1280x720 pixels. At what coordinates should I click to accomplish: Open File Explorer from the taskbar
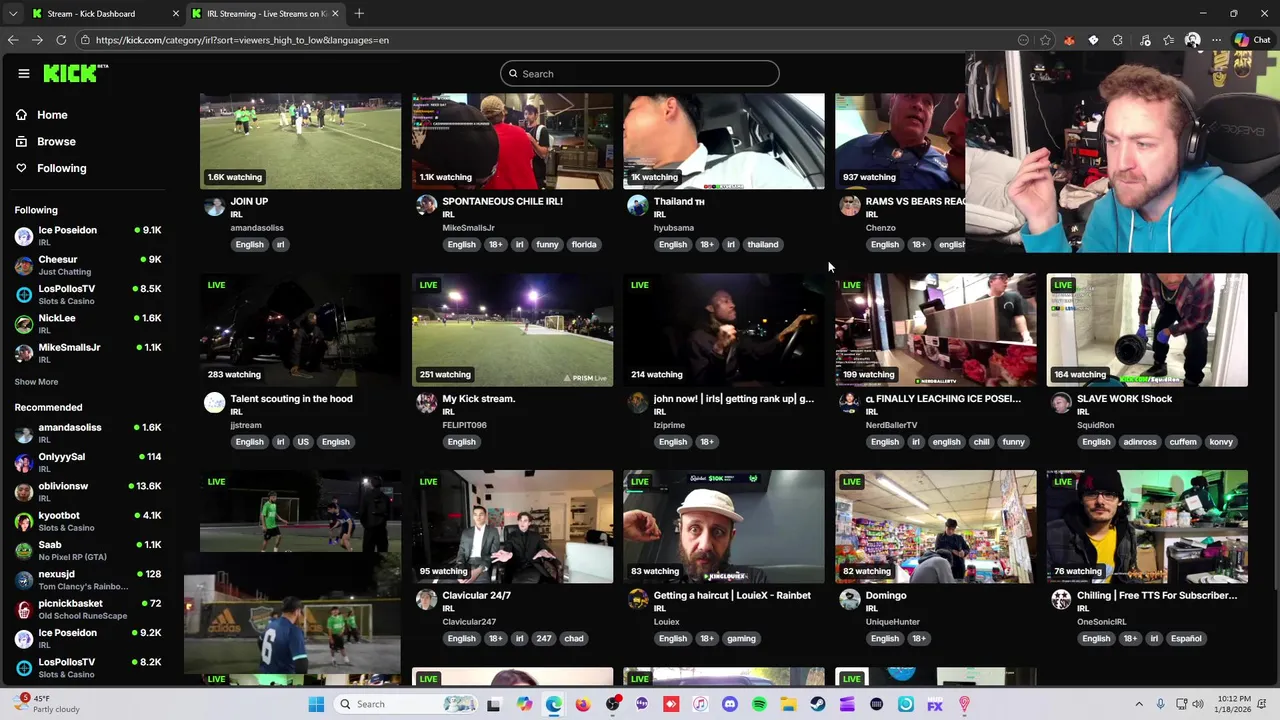(788, 704)
